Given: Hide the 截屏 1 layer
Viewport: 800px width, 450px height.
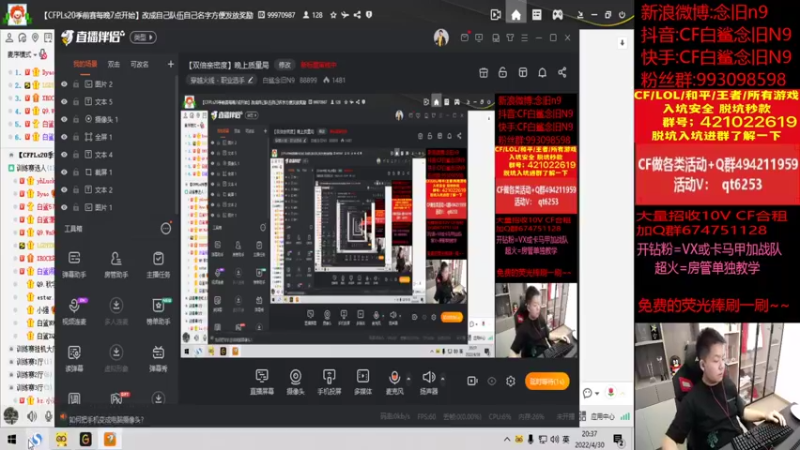Looking at the screenshot, I should click(64, 172).
